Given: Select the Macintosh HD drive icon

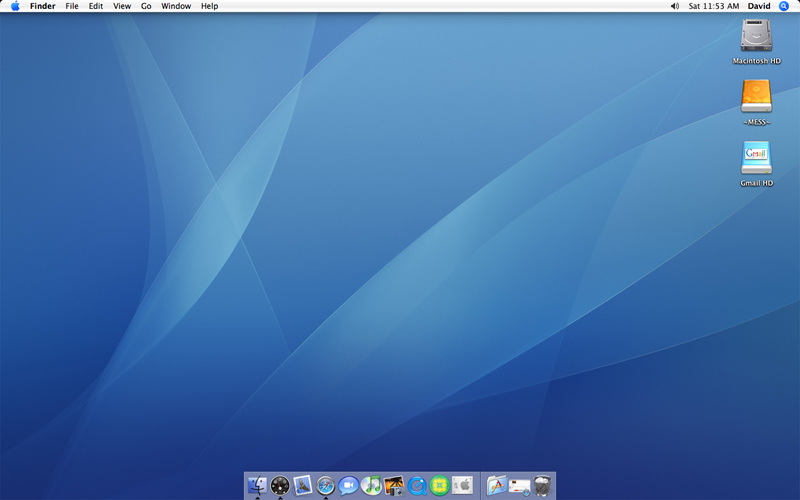Looking at the screenshot, I should tap(756, 37).
